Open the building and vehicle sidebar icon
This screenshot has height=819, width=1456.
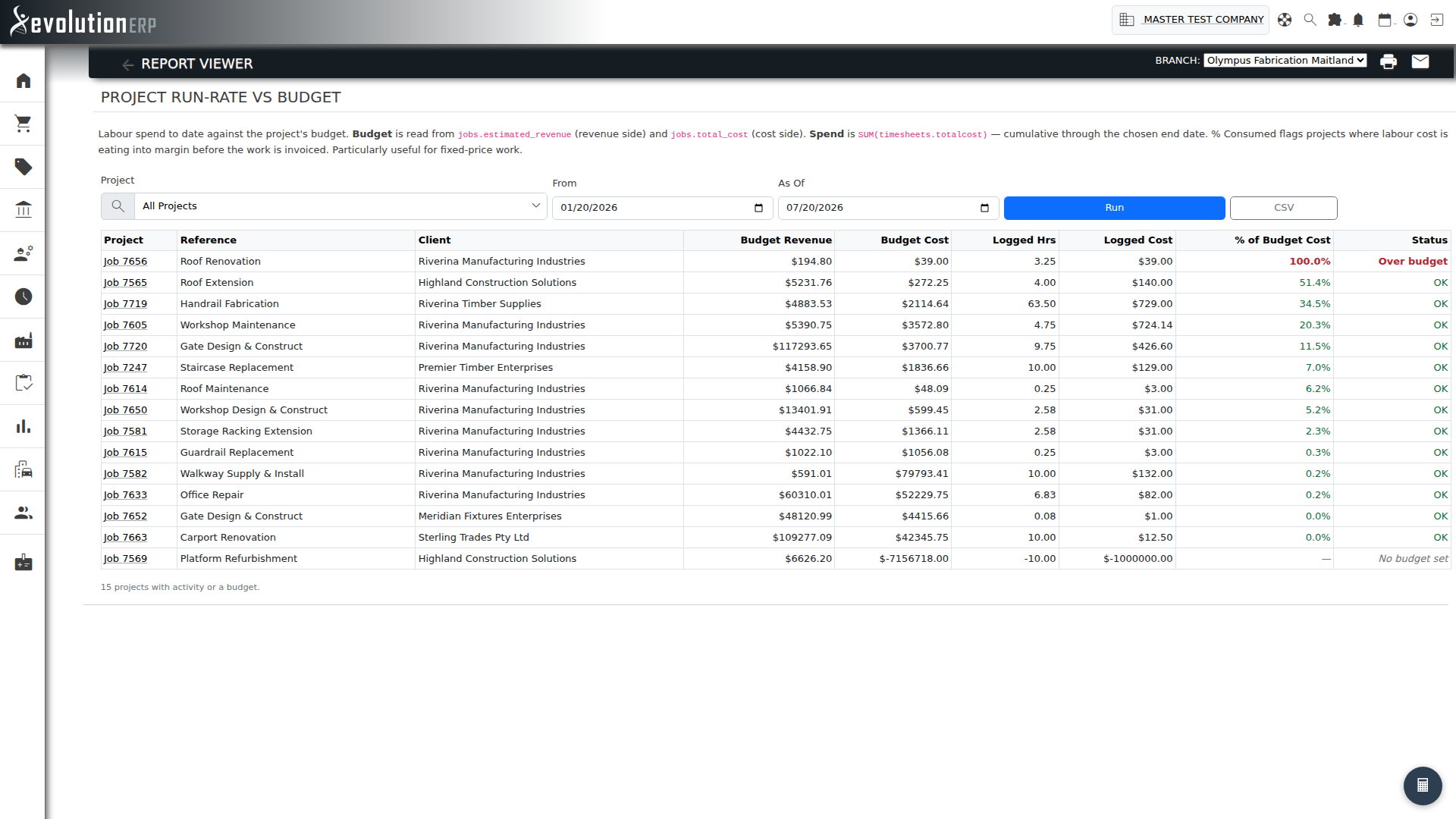point(24,469)
